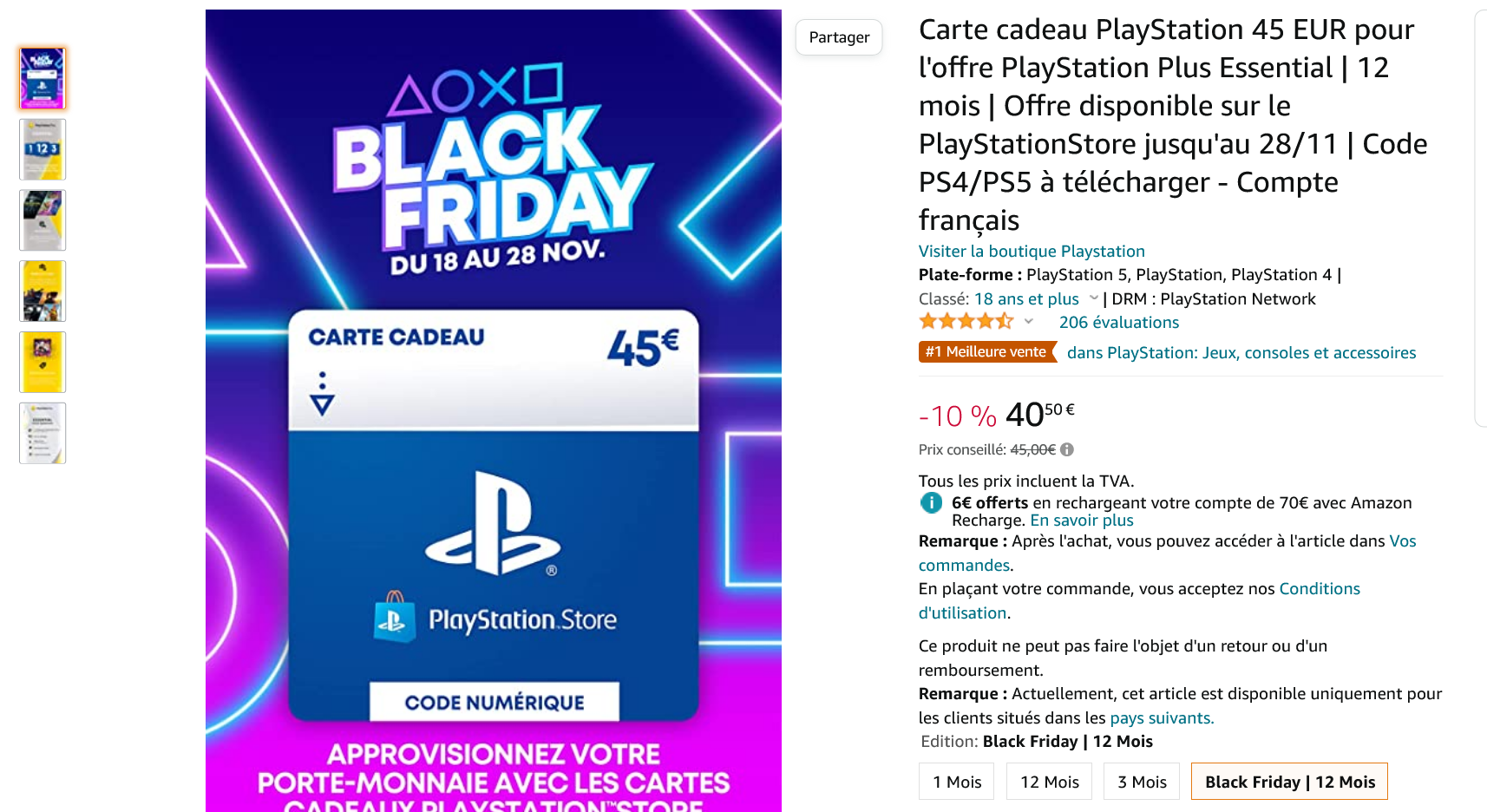Click the blue info icon beside 6€ offerts
The image size is (1487, 812).
930,503
